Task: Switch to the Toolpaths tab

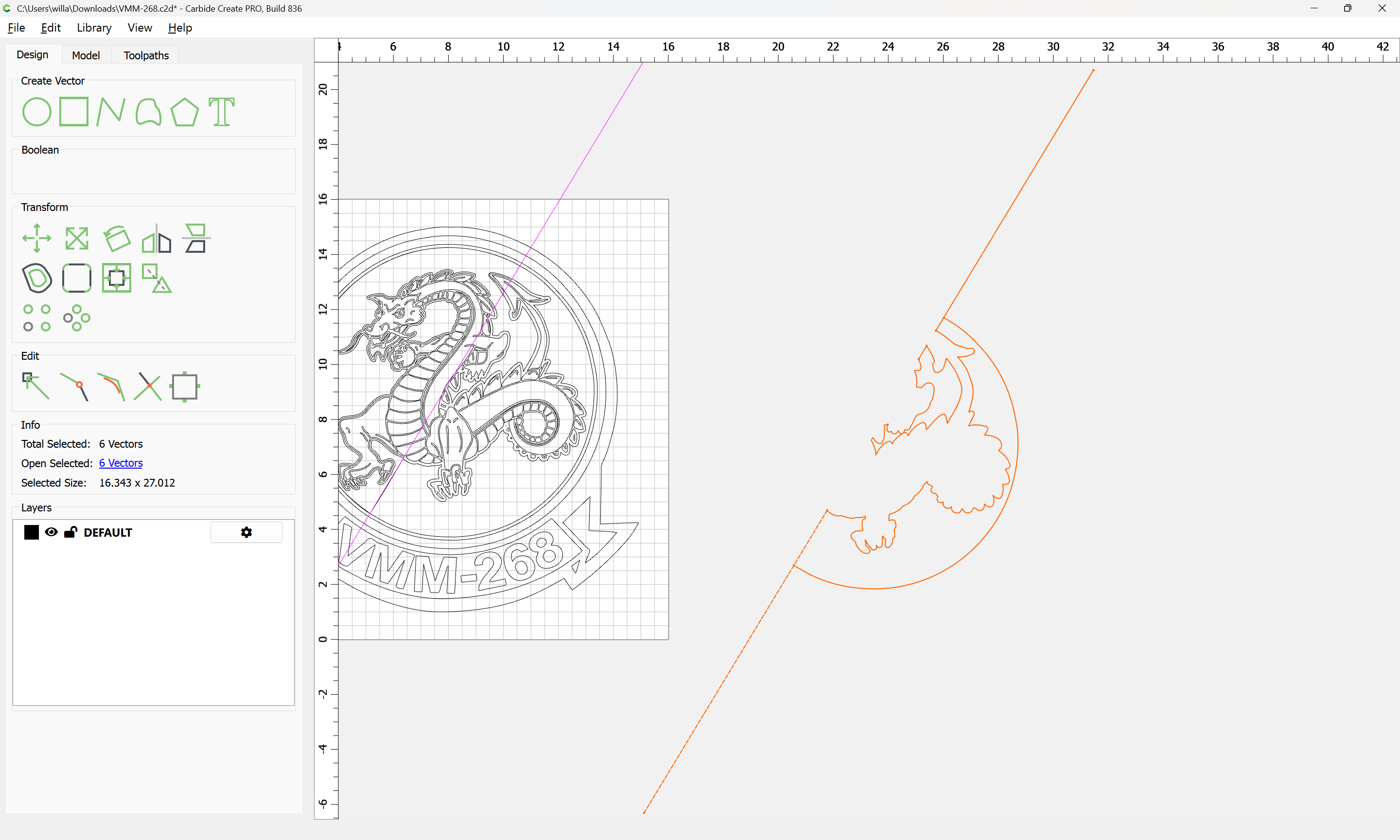Action: [x=146, y=55]
